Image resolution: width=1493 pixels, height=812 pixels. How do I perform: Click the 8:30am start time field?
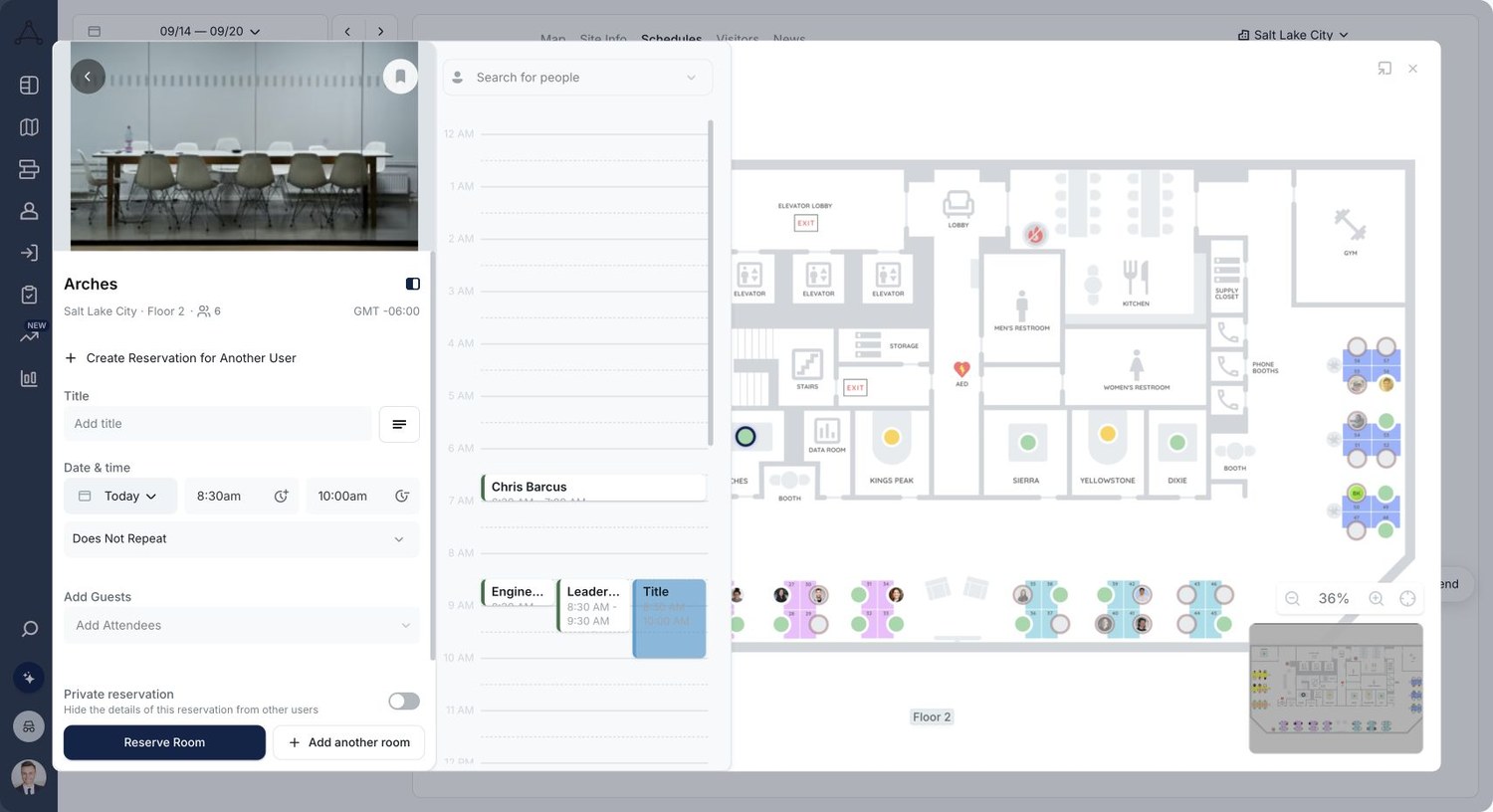pyautogui.click(x=244, y=496)
